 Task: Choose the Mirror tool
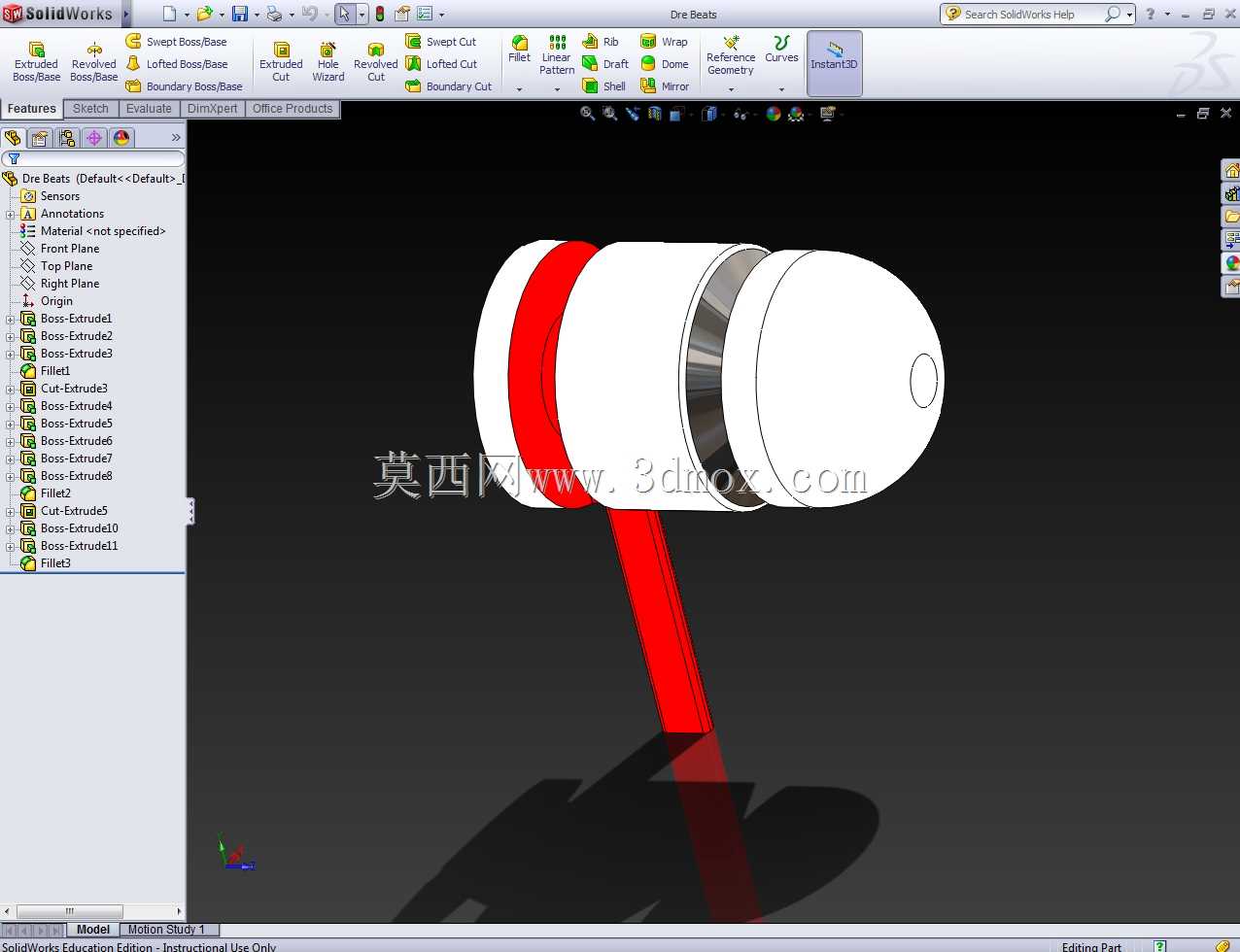(665, 86)
